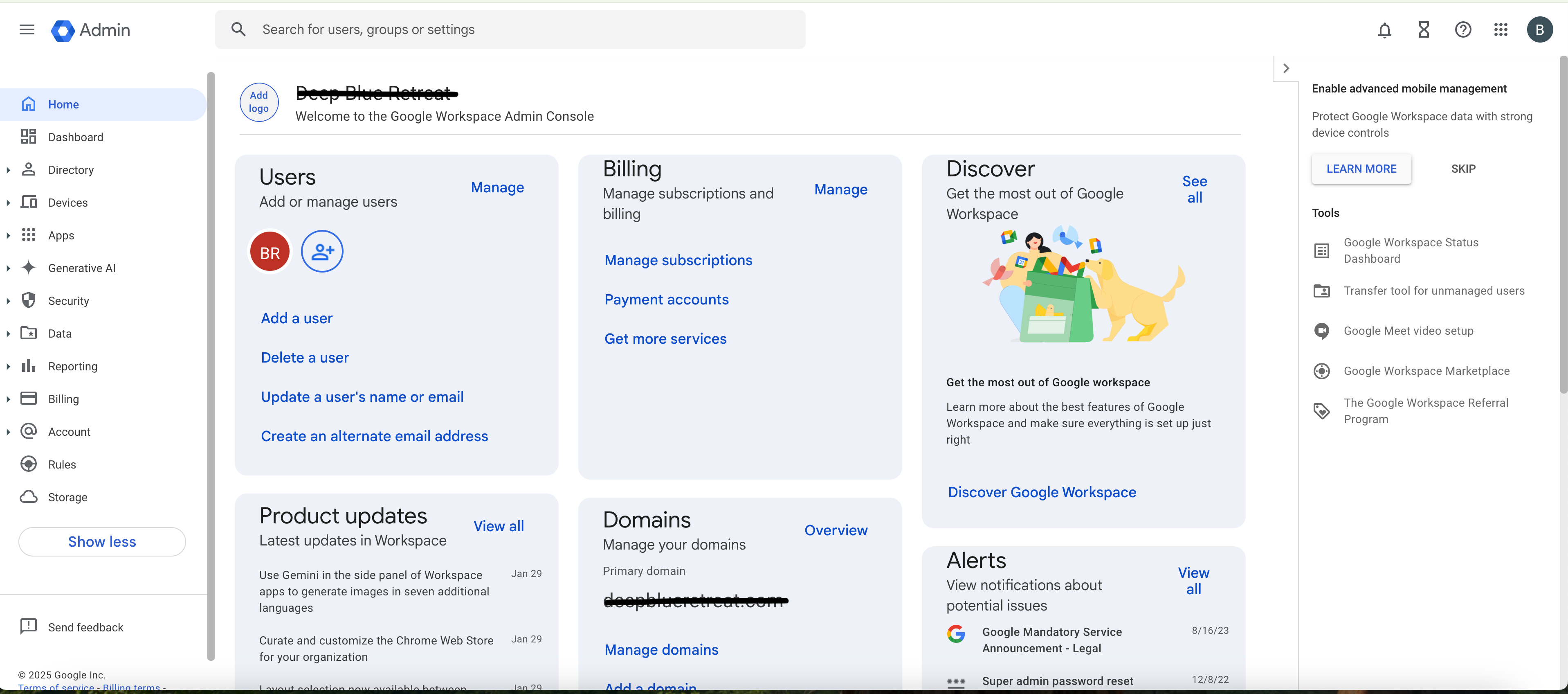The image size is (1568, 694).
Task: Open Payment accounts link
Action: [667, 300]
